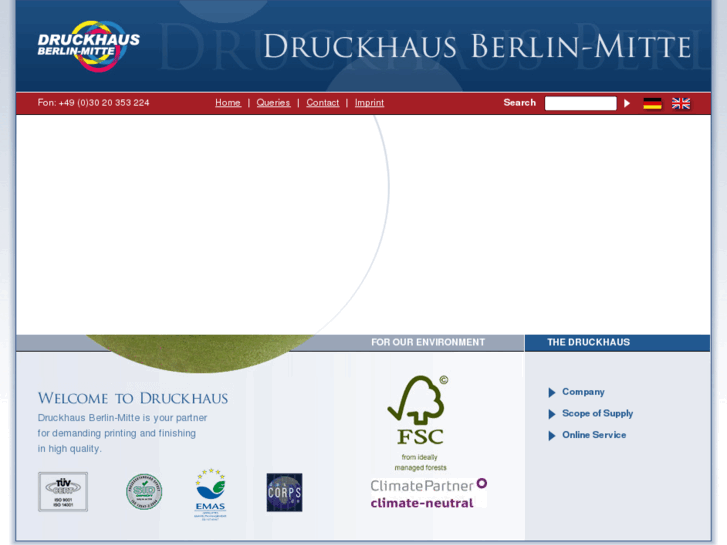Click the arrow next to Scope of Supply
Viewport: 727px width, 545px height.
click(x=551, y=414)
